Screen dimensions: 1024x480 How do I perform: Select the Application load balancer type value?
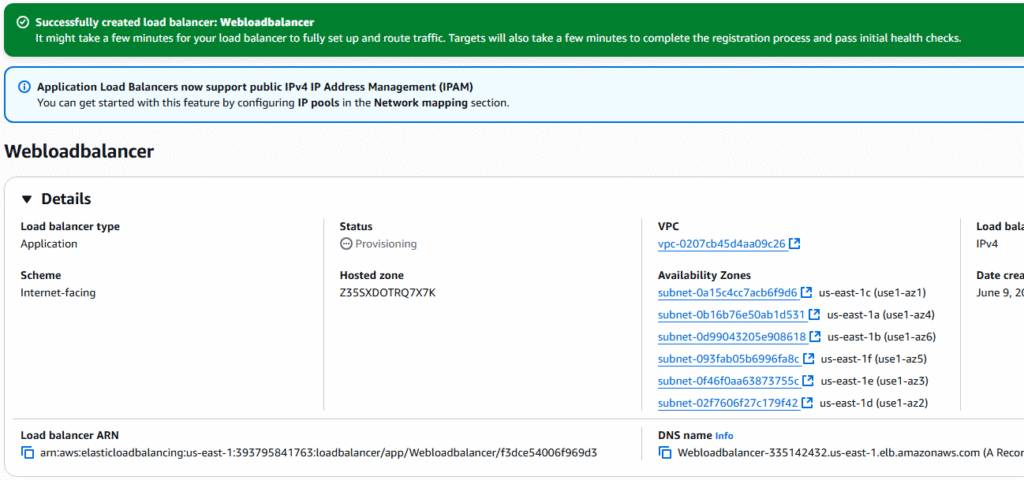tap(49, 244)
